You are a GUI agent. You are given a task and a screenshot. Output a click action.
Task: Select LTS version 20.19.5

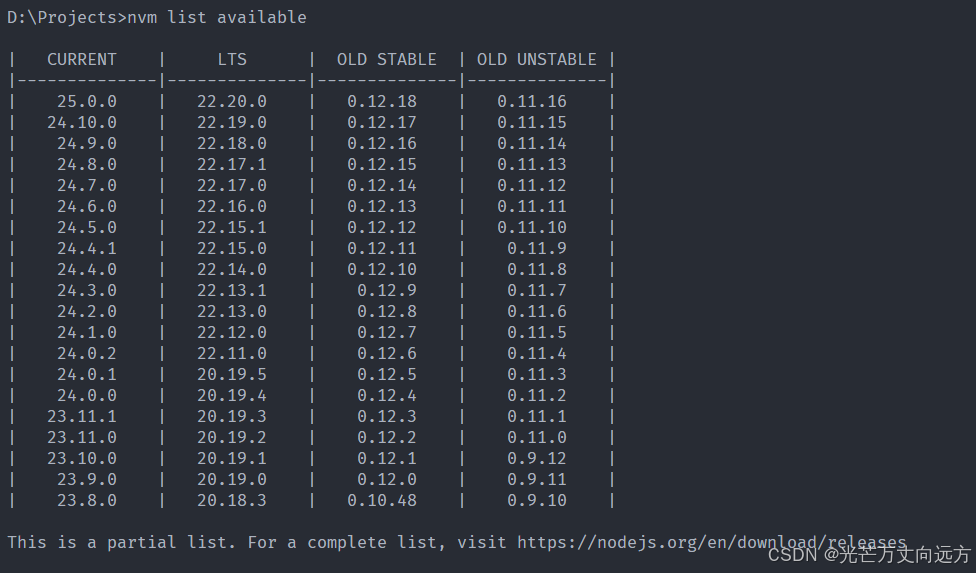point(232,375)
